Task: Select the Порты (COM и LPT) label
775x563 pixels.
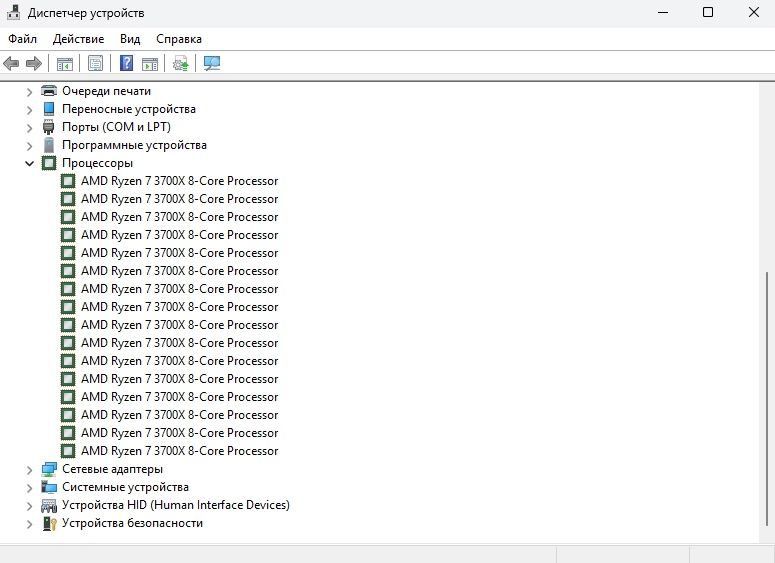Action: [116, 127]
